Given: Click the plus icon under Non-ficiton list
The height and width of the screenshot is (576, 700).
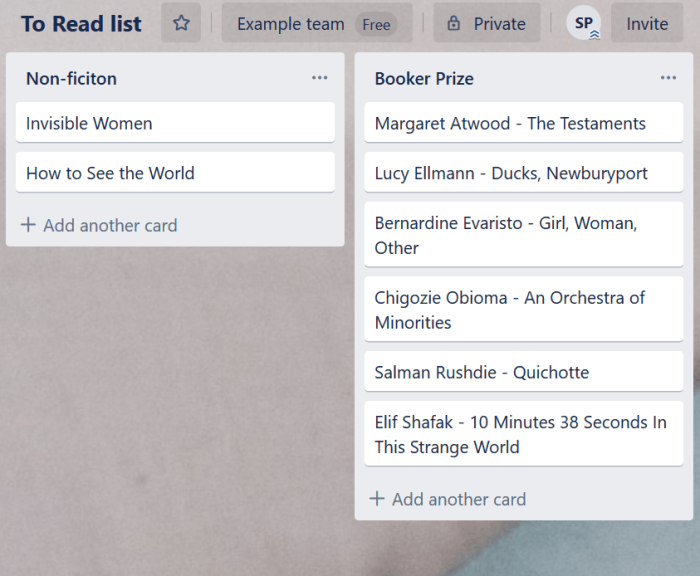Looking at the screenshot, I should [x=28, y=225].
